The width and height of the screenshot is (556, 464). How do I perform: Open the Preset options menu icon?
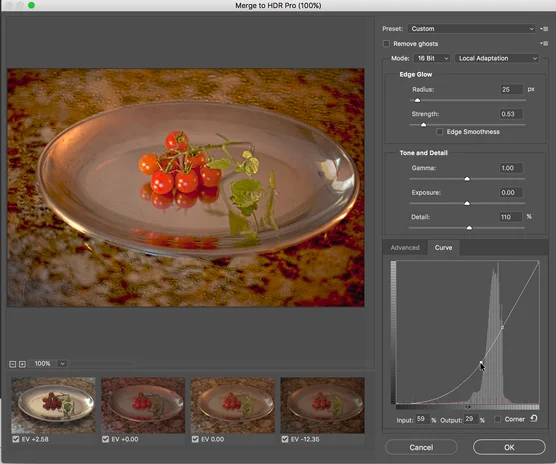(544, 29)
